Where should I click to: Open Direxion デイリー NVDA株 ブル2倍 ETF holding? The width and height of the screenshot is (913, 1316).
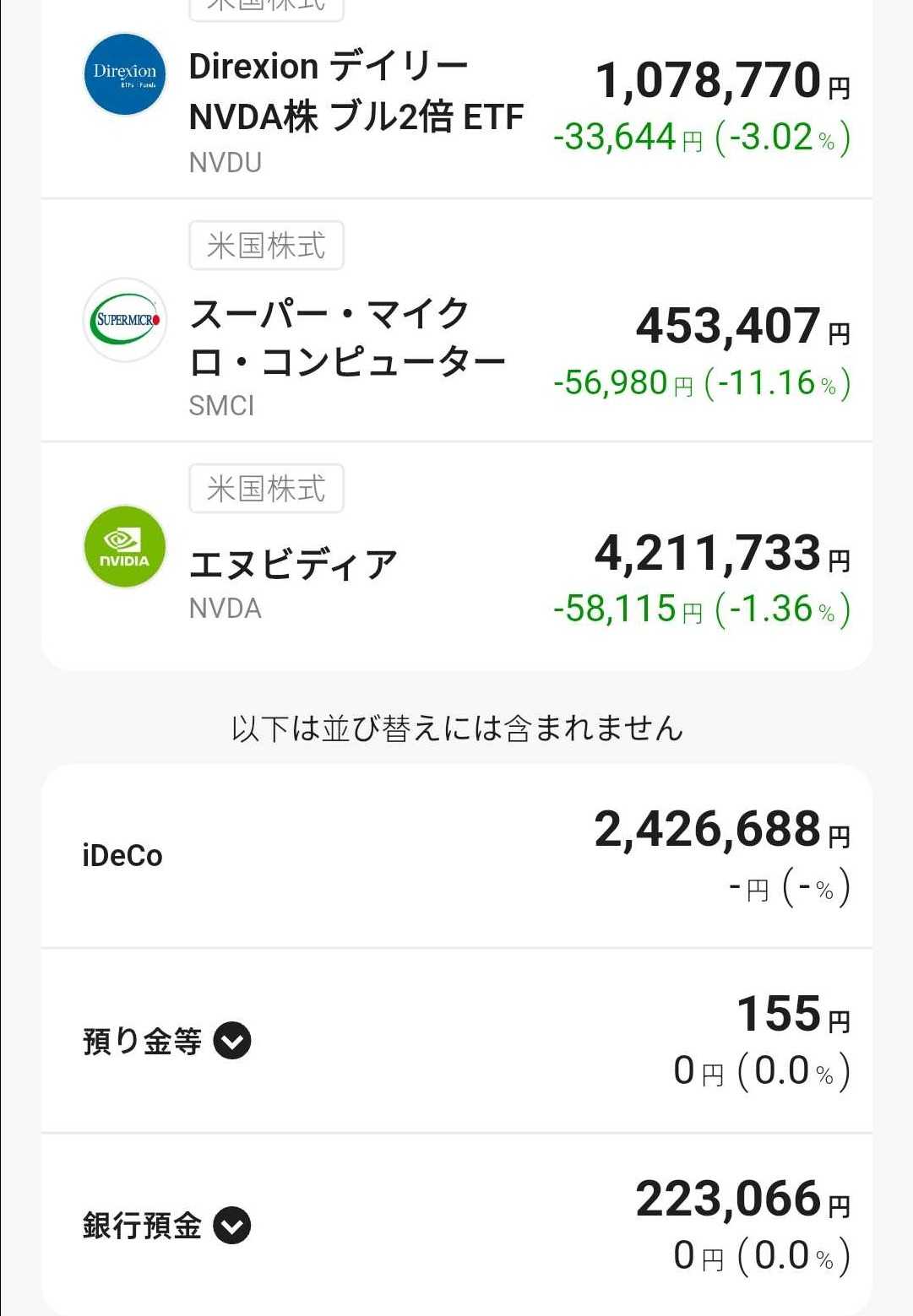tap(356, 91)
